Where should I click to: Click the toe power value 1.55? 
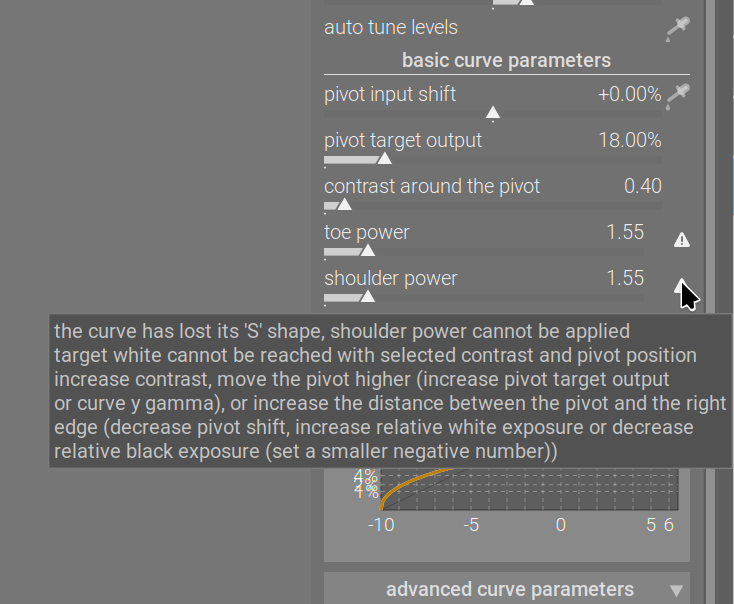(625, 232)
